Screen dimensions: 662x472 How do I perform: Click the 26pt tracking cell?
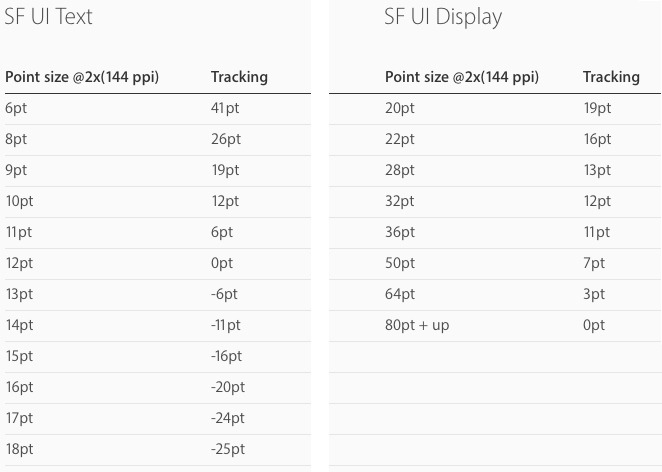click(226, 139)
